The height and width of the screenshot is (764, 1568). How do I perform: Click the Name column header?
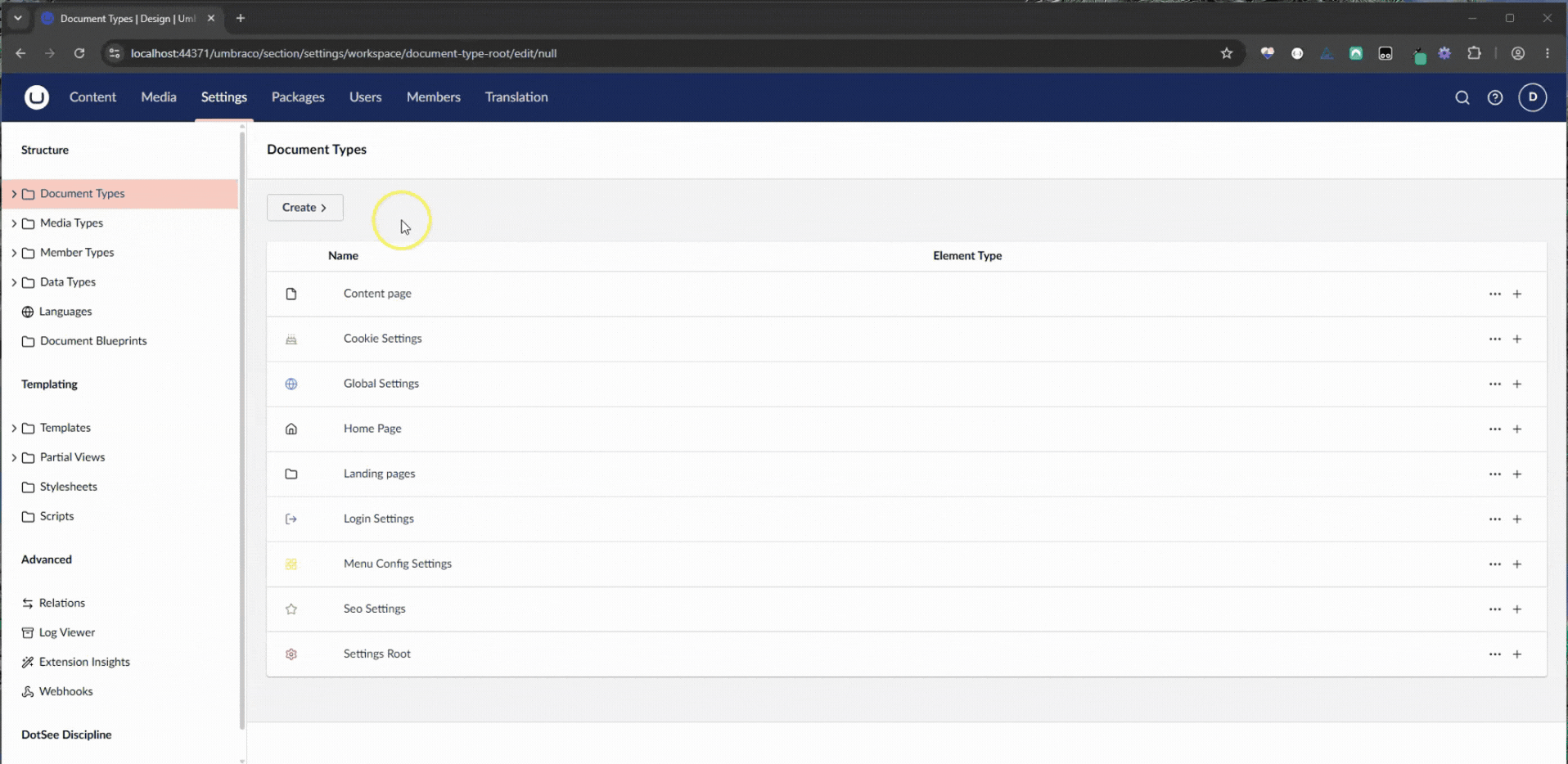(x=343, y=256)
